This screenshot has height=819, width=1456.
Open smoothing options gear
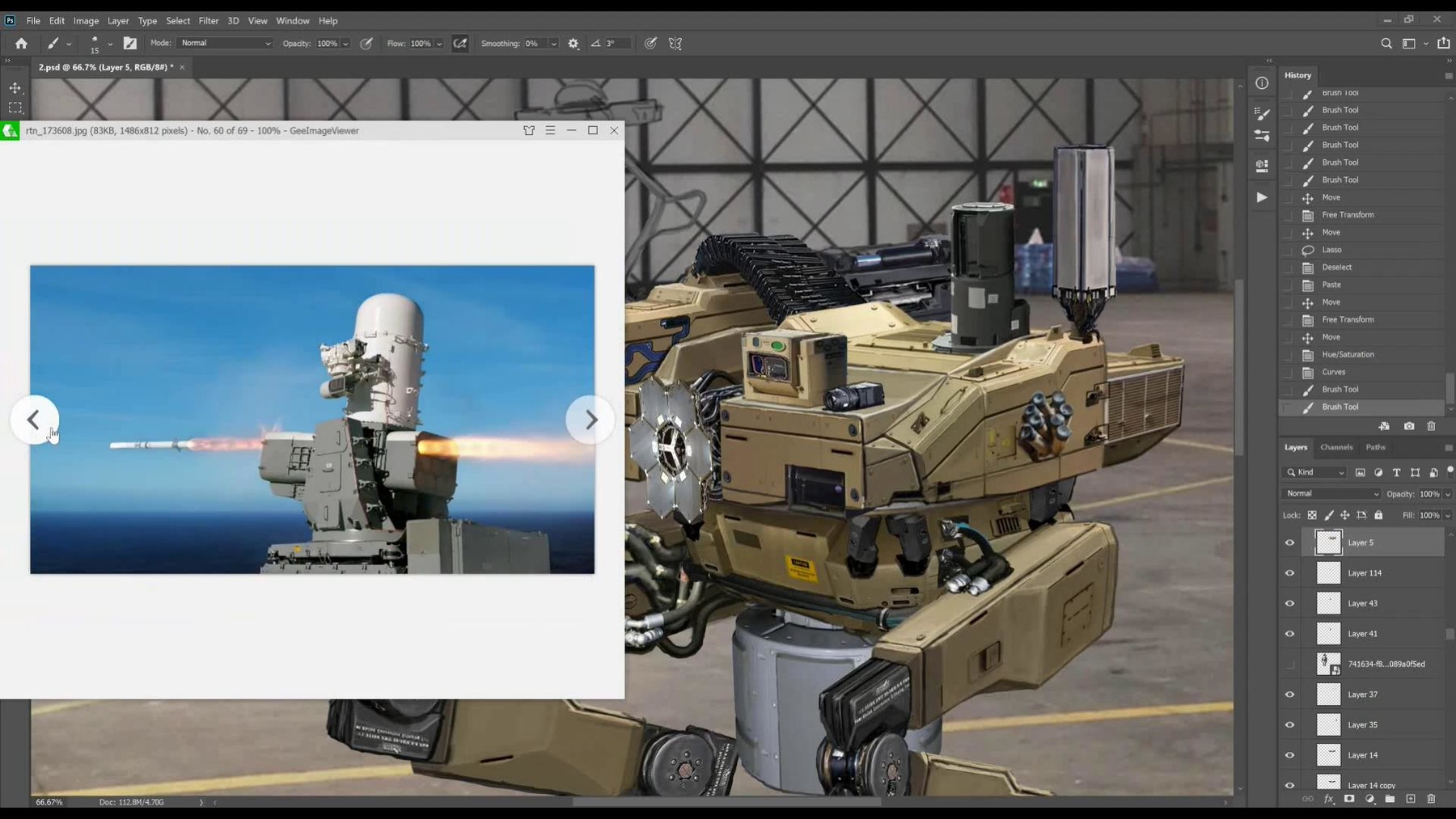click(574, 44)
